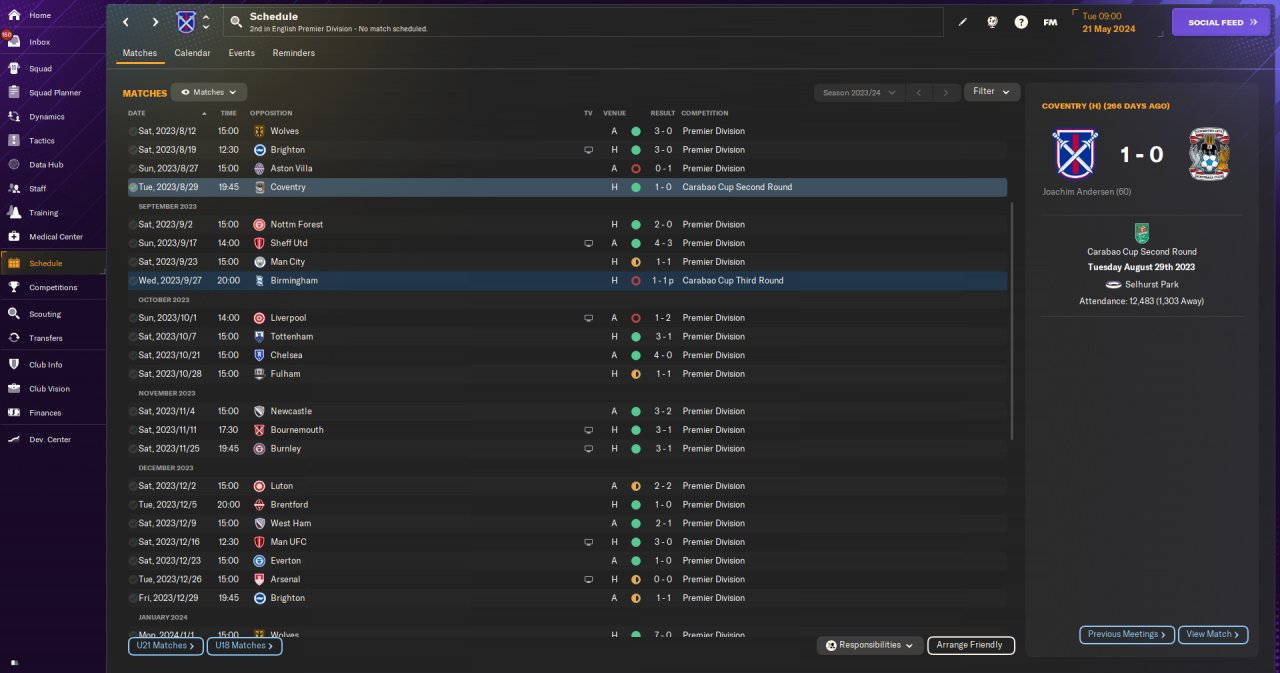The image size is (1280, 673).
Task: Open the Responsibilities dropdown
Action: (871, 645)
